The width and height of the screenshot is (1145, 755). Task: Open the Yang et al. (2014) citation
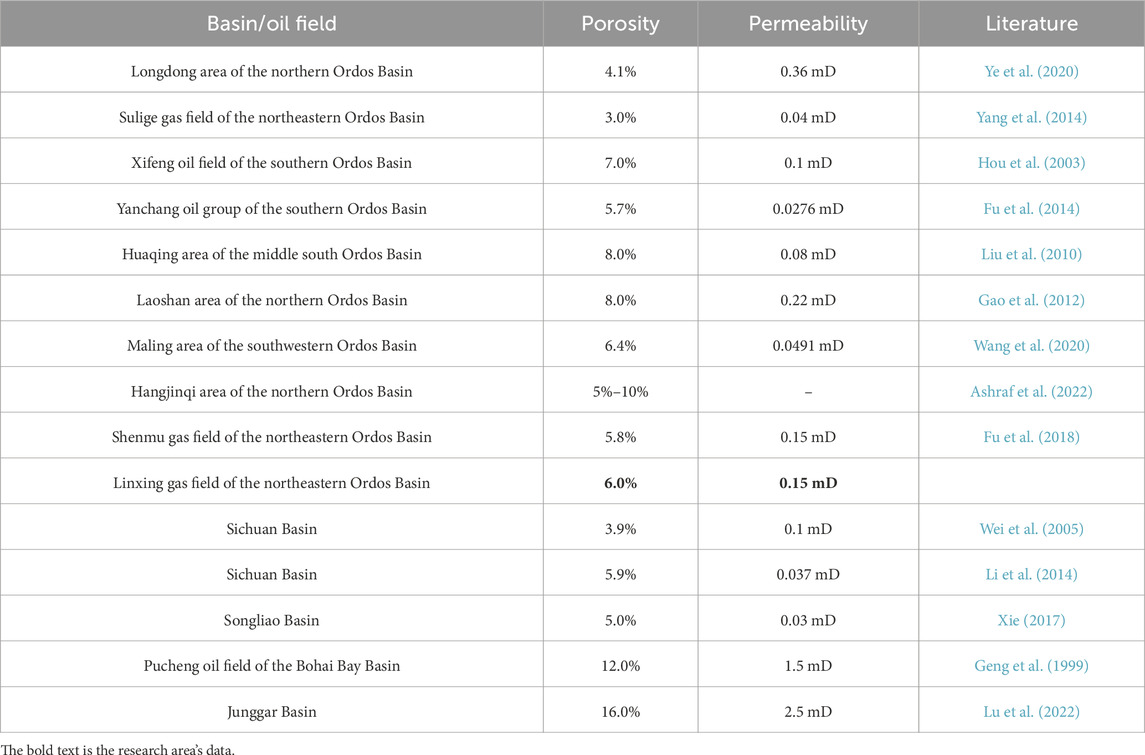tap(1031, 118)
